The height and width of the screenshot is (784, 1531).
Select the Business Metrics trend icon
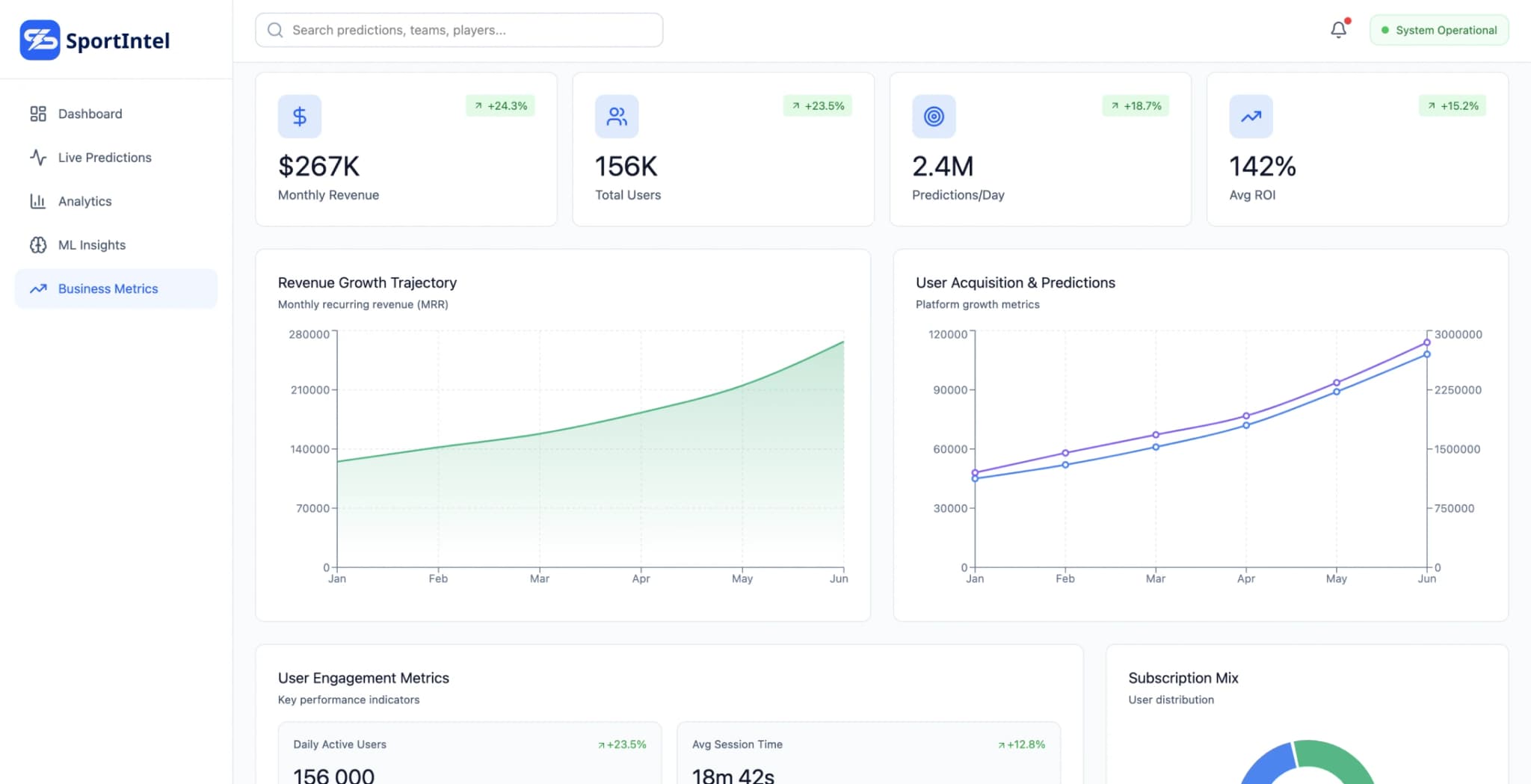(38, 288)
